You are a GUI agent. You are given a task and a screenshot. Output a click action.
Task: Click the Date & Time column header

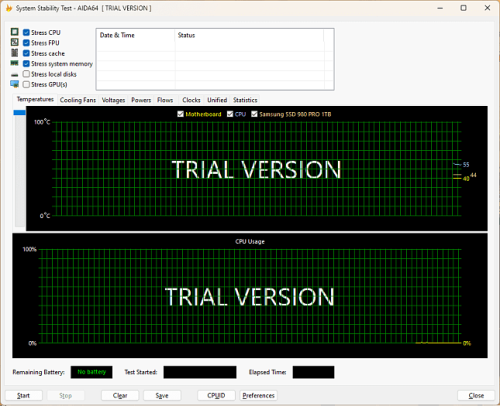117,35
